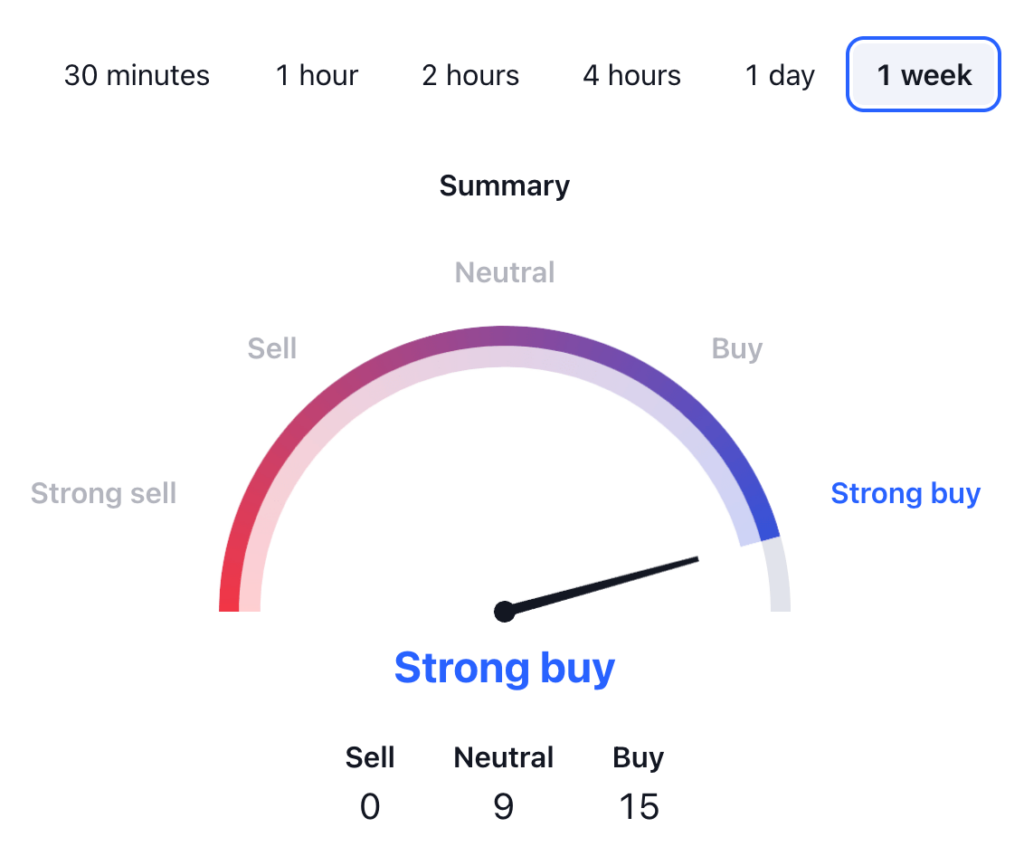This screenshot has width=1024, height=856.
Task: Click the Sell count of 0
Action: pos(370,806)
